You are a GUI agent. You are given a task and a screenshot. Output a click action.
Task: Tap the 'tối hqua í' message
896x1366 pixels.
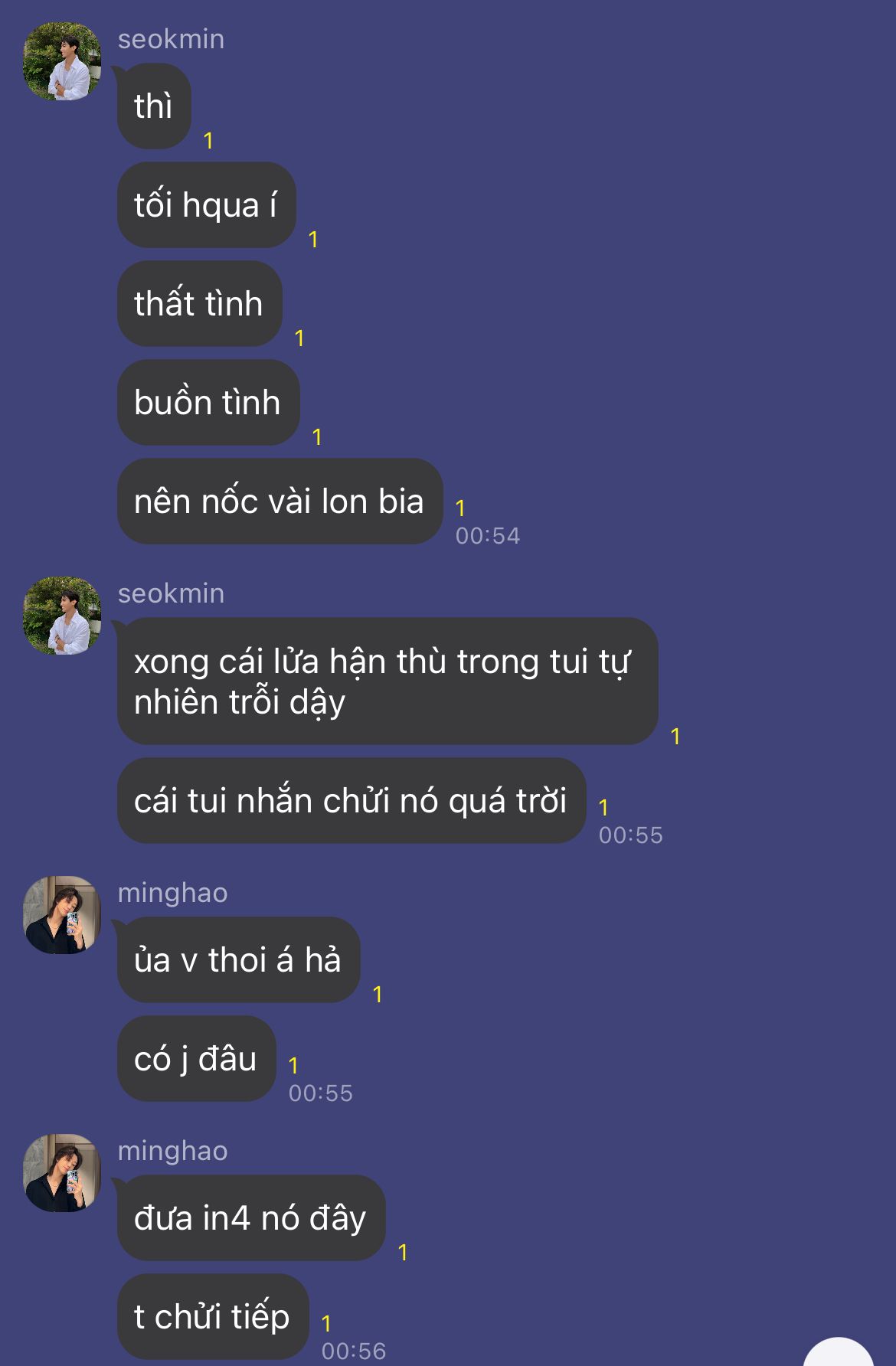coord(206,205)
